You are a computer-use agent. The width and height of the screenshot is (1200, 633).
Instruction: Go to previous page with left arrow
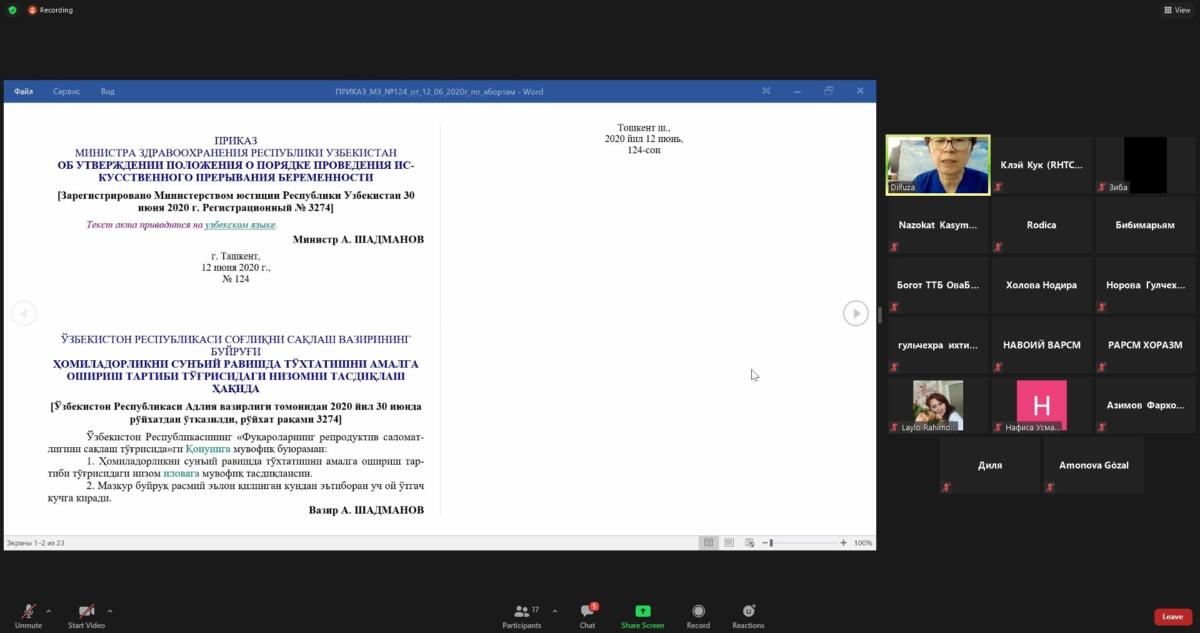[x=24, y=313]
